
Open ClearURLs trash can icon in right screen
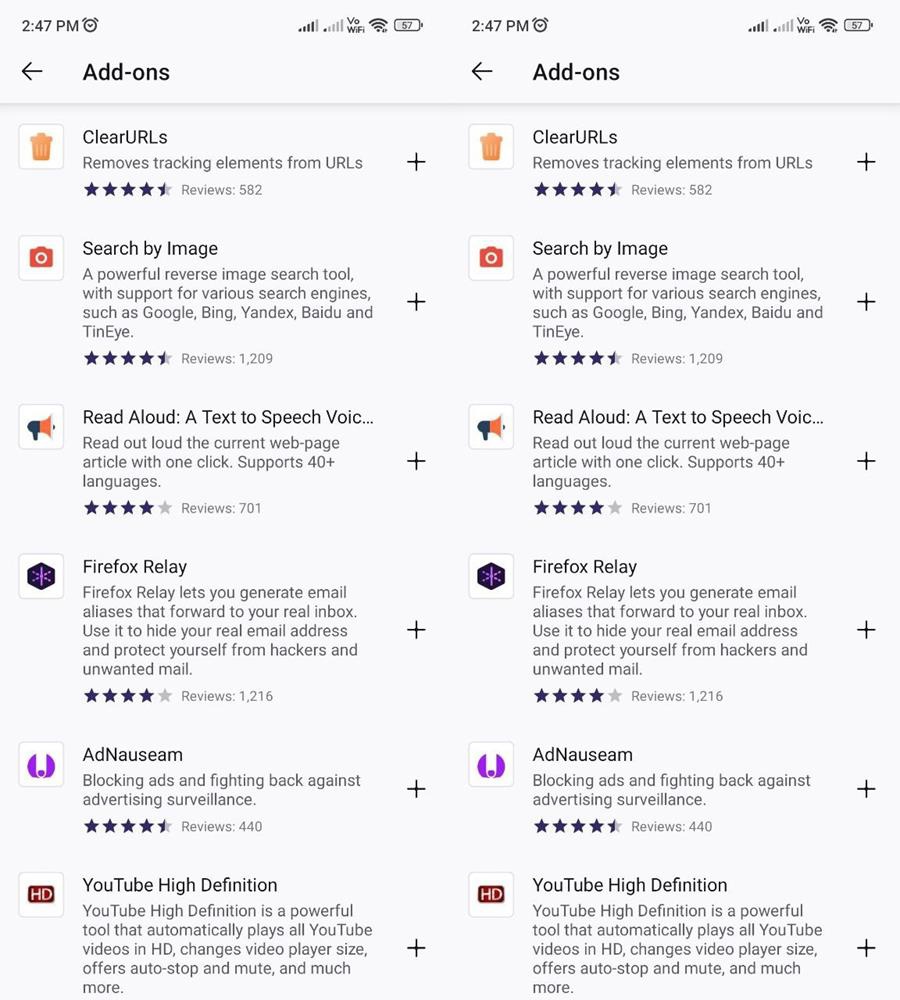[491, 147]
